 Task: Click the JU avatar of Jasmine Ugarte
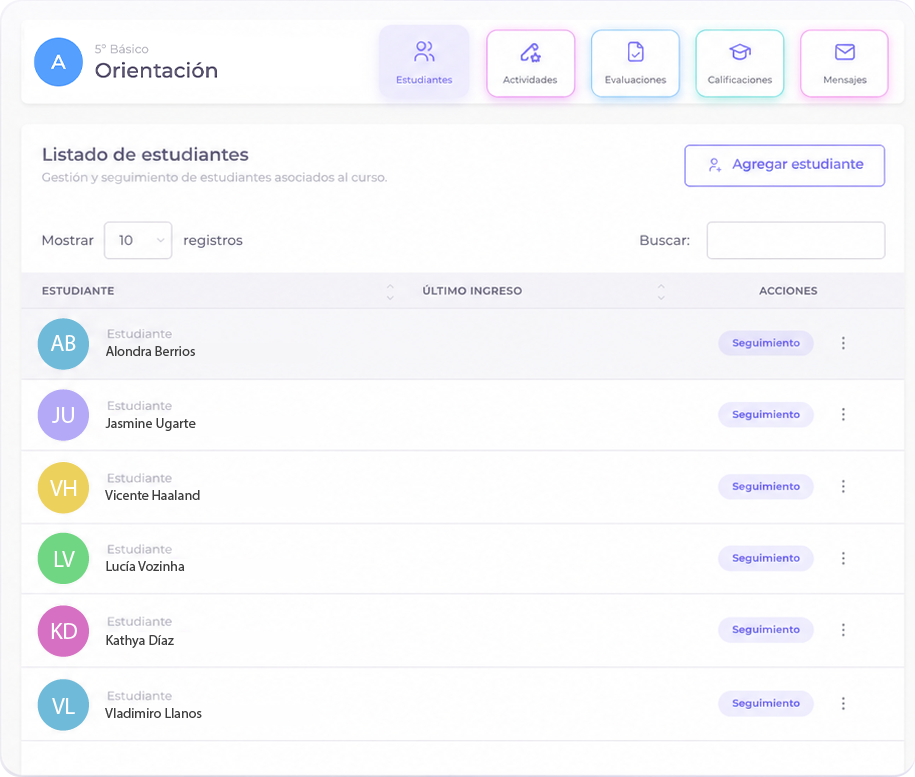[63, 415]
